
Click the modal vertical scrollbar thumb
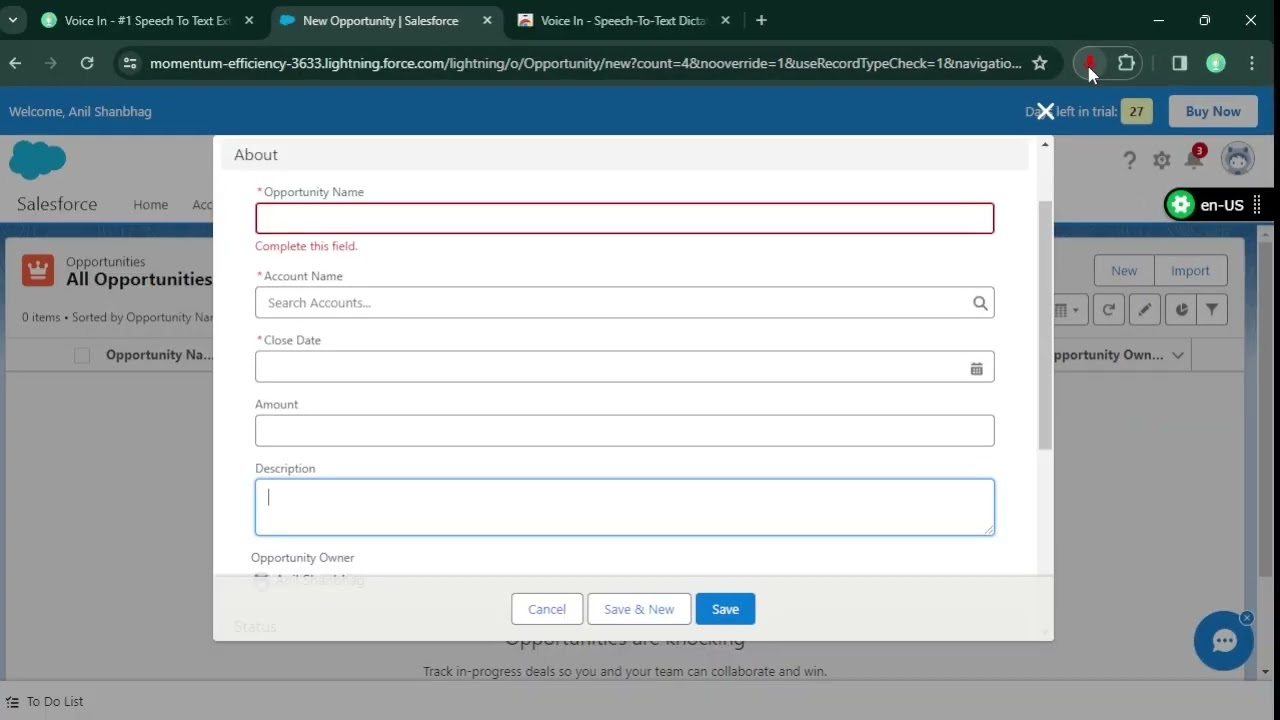(1045, 325)
